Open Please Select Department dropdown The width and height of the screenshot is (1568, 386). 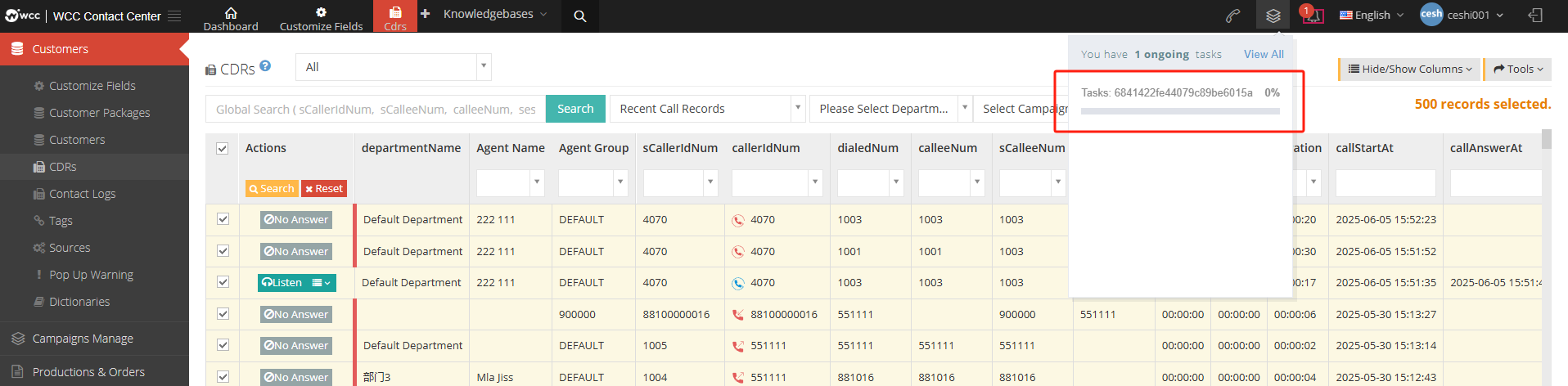890,109
